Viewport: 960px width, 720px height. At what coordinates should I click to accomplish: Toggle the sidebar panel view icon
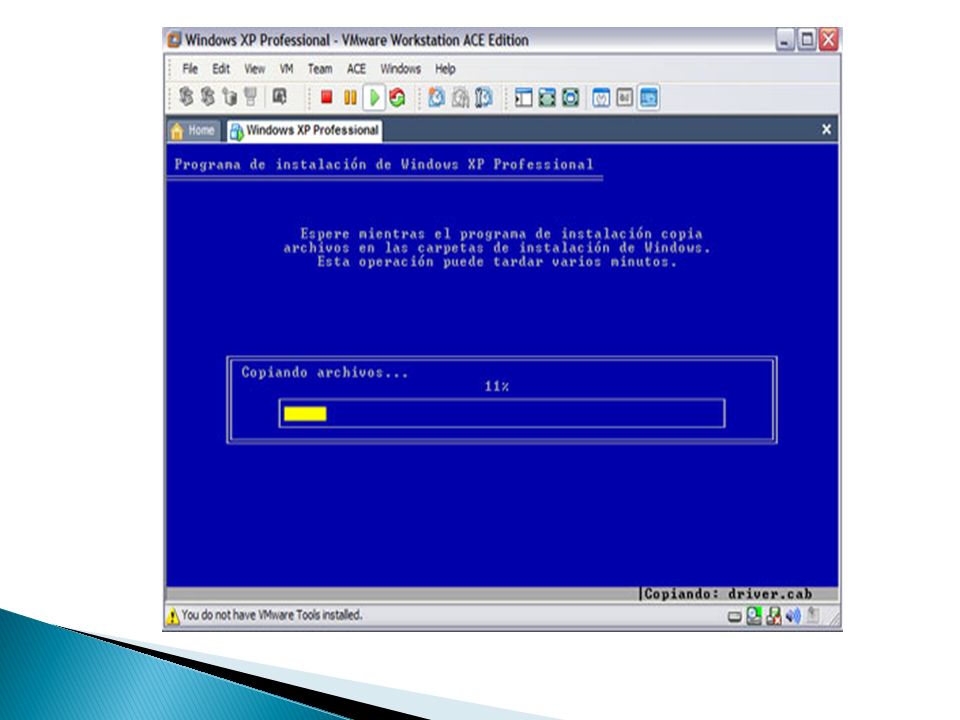[523, 97]
